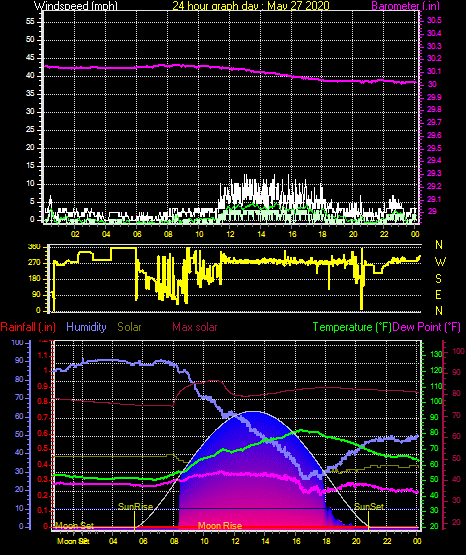Click the 24 hour graph day title
This screenshot has height=555, width=466.
tap(251, 6)
